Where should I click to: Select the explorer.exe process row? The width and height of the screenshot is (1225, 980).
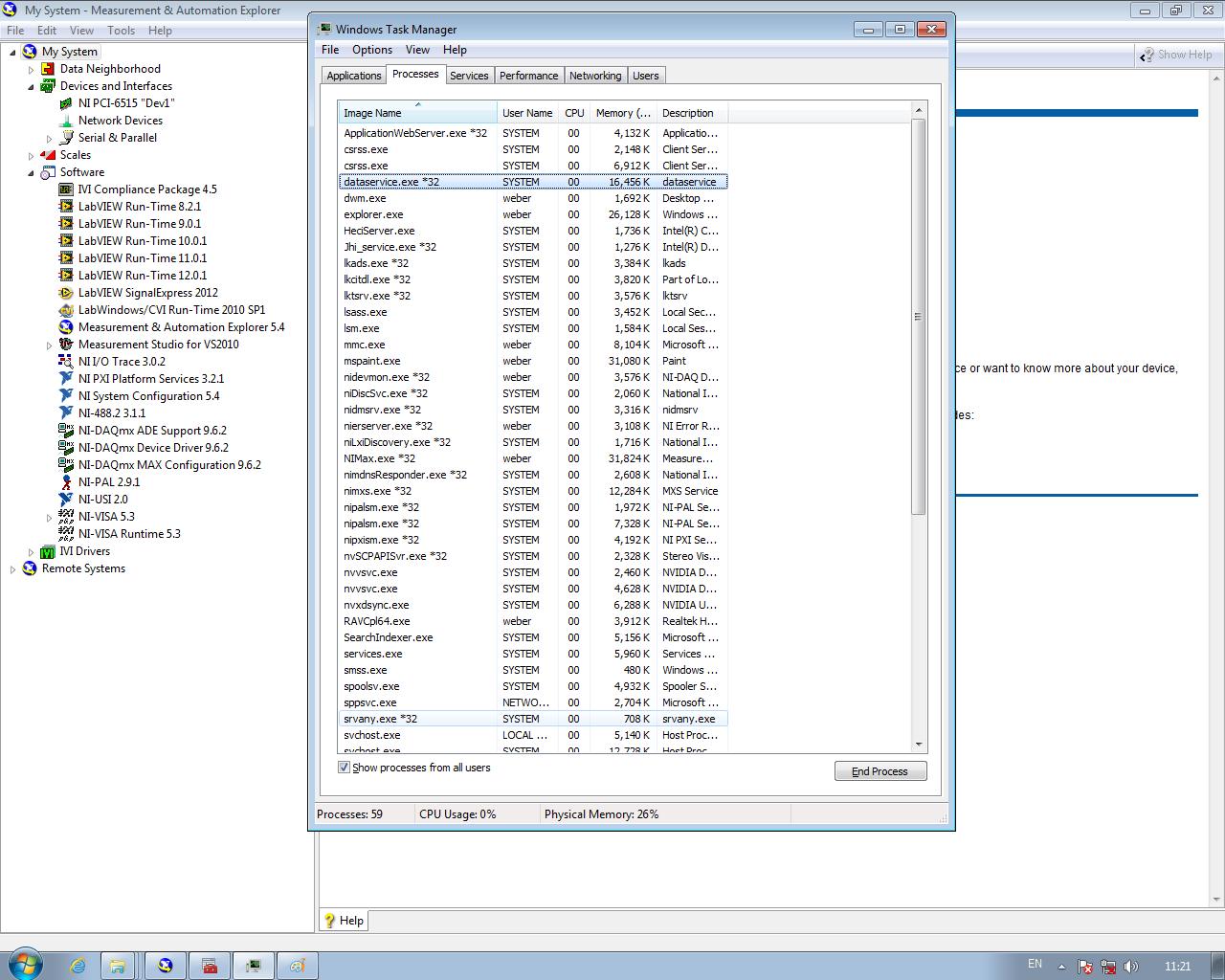pos(533,214)
